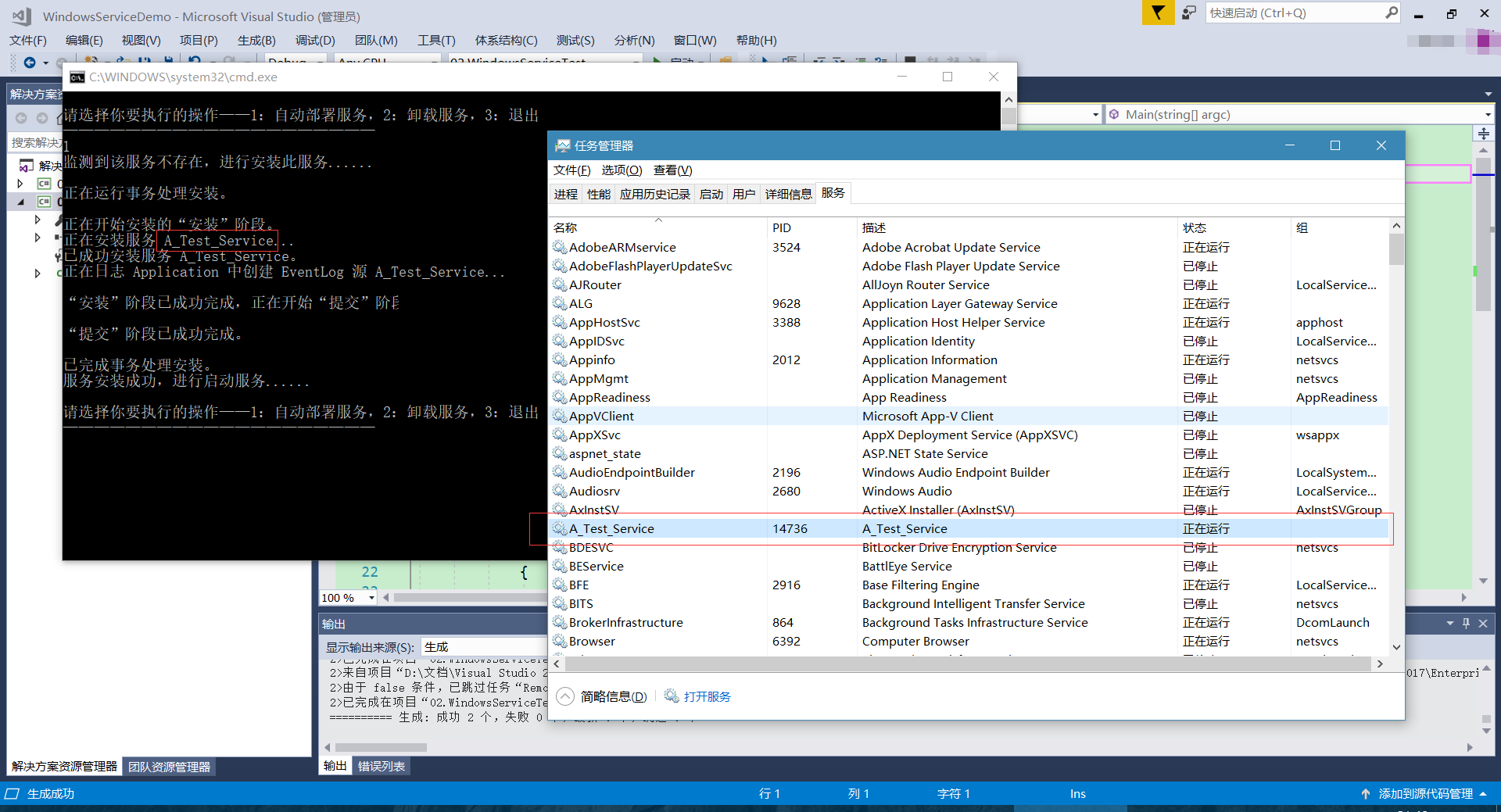Click the Ins indicator in status bar
Viewport: 1501px width, 812px height.
(1077, 793)
